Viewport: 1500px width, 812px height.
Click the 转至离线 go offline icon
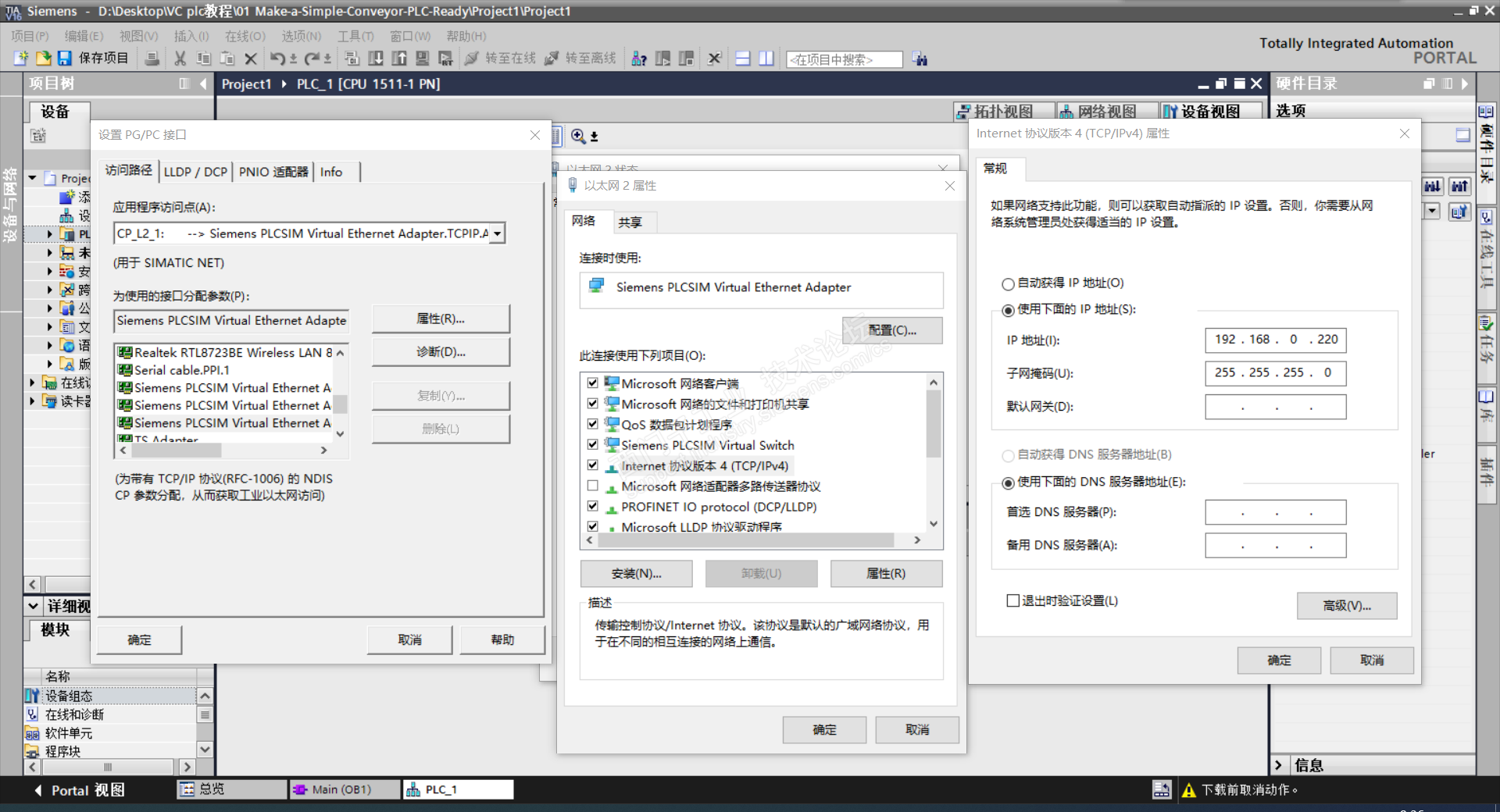point(552,59)
